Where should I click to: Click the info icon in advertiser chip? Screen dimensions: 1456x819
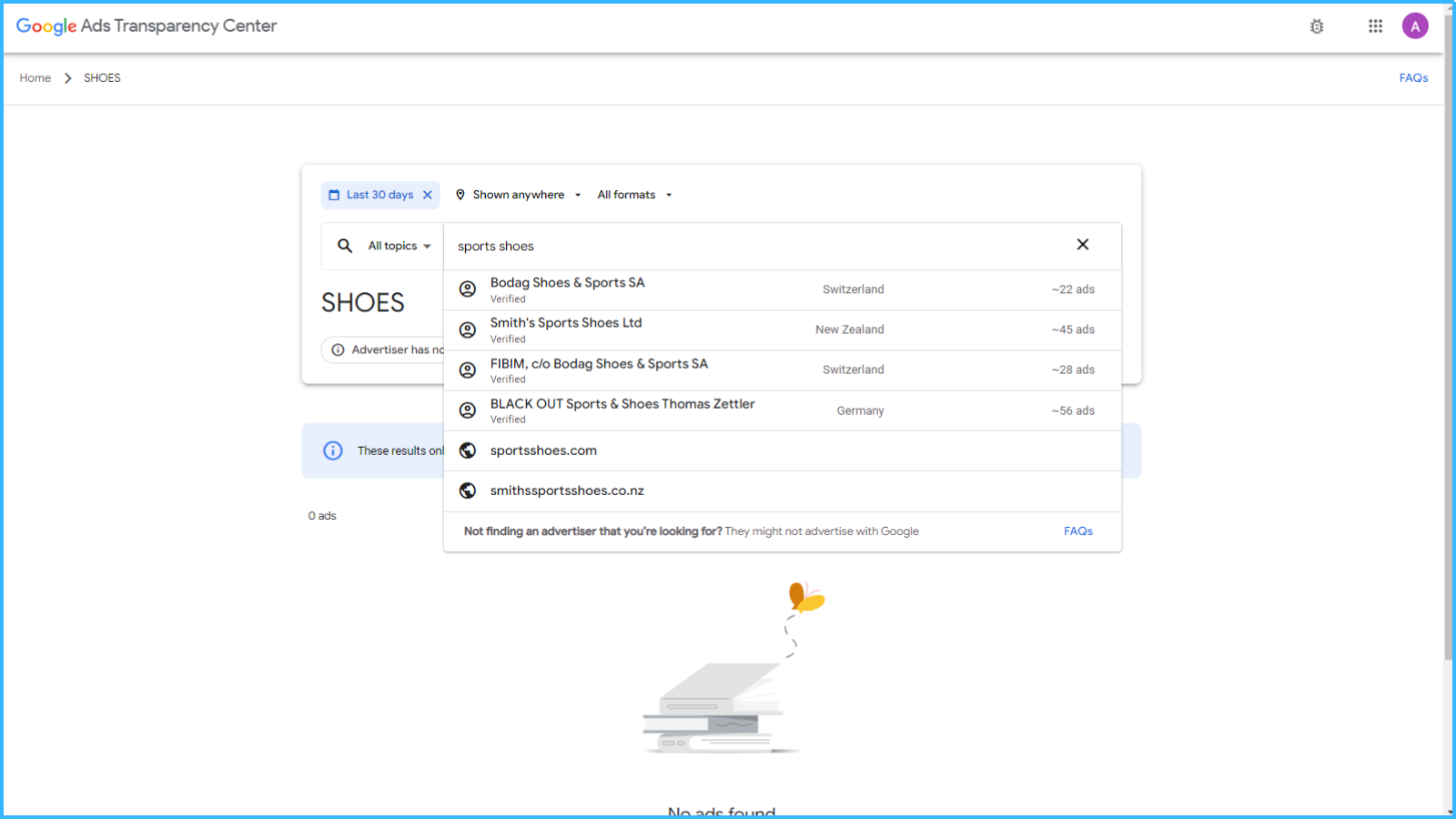point(338,349)
